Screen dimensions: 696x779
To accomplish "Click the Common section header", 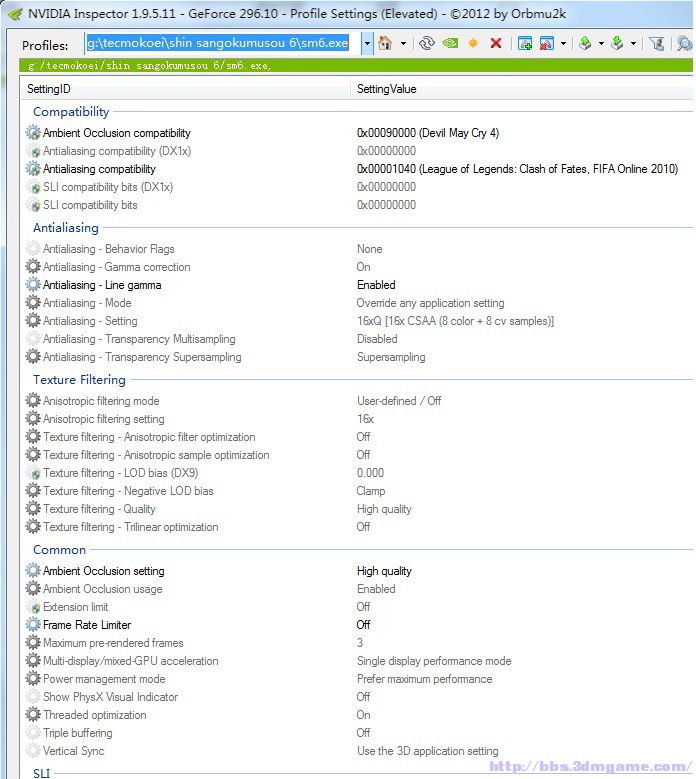I will [59, 549].
